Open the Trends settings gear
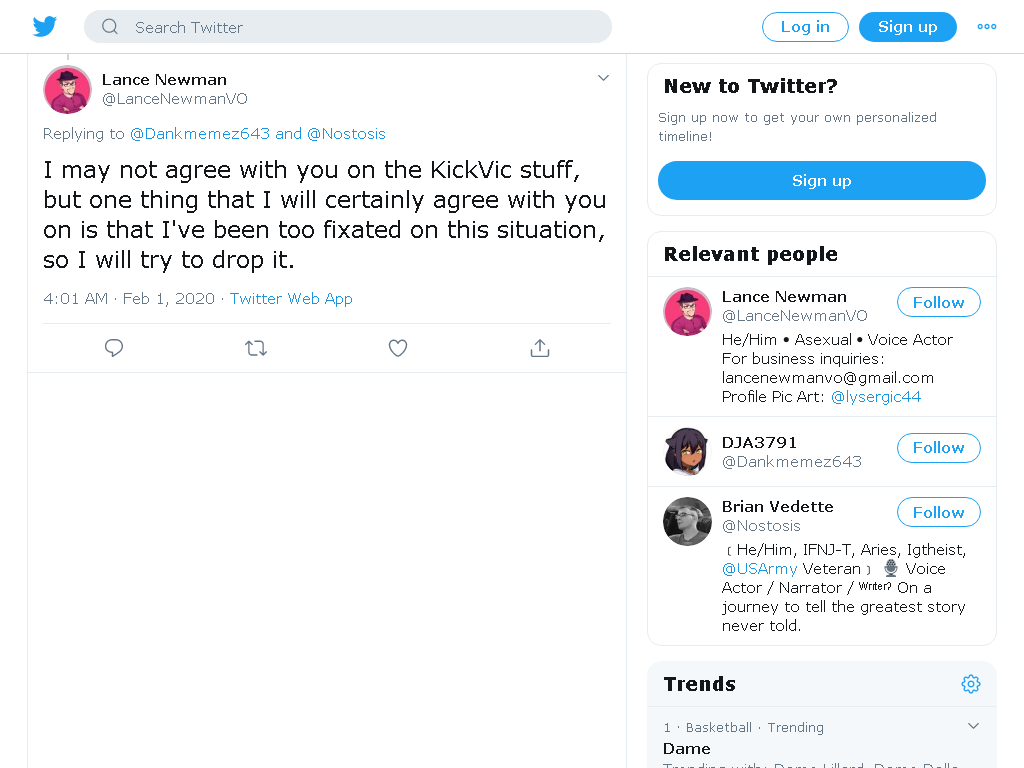The image size is (1024, 768). point(970,684)
